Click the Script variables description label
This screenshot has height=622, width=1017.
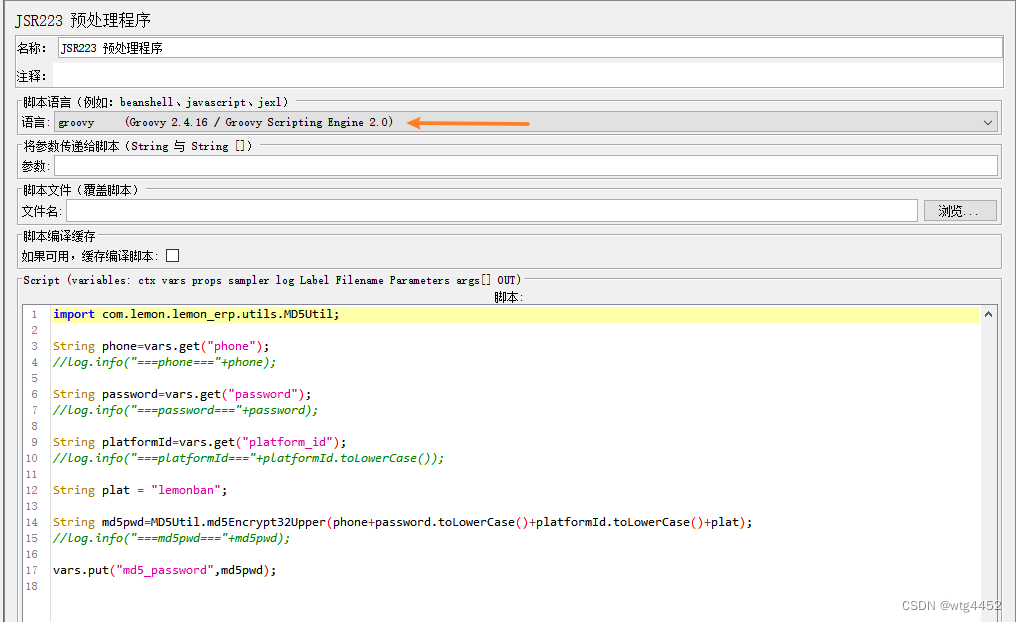coord(272,280)
